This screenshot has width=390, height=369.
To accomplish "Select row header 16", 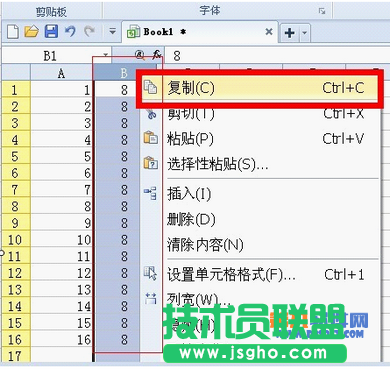I will point(16,339).
